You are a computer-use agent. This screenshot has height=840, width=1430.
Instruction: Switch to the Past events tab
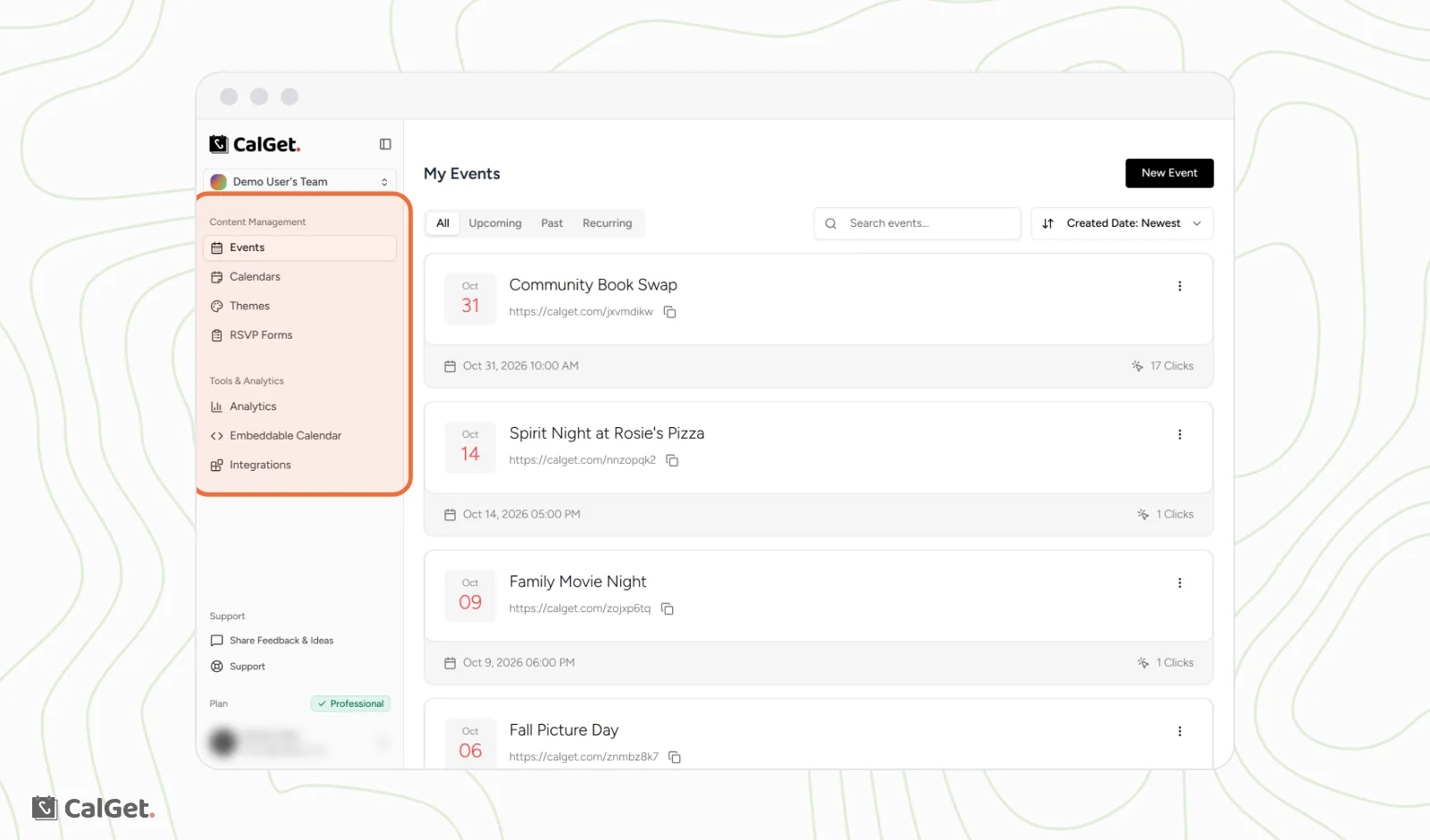point(551,223)
